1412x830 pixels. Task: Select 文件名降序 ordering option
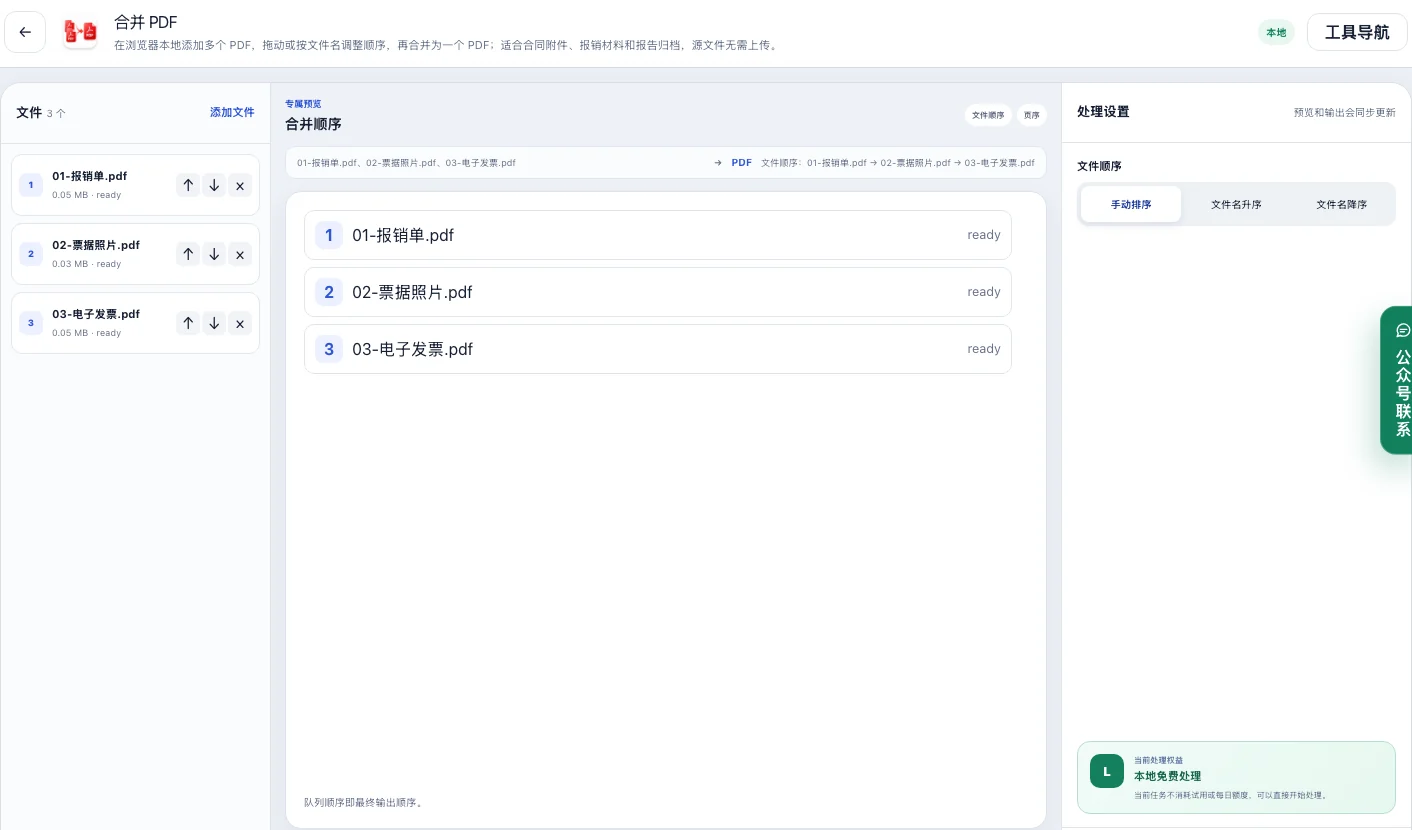(x=1341, y=204)
